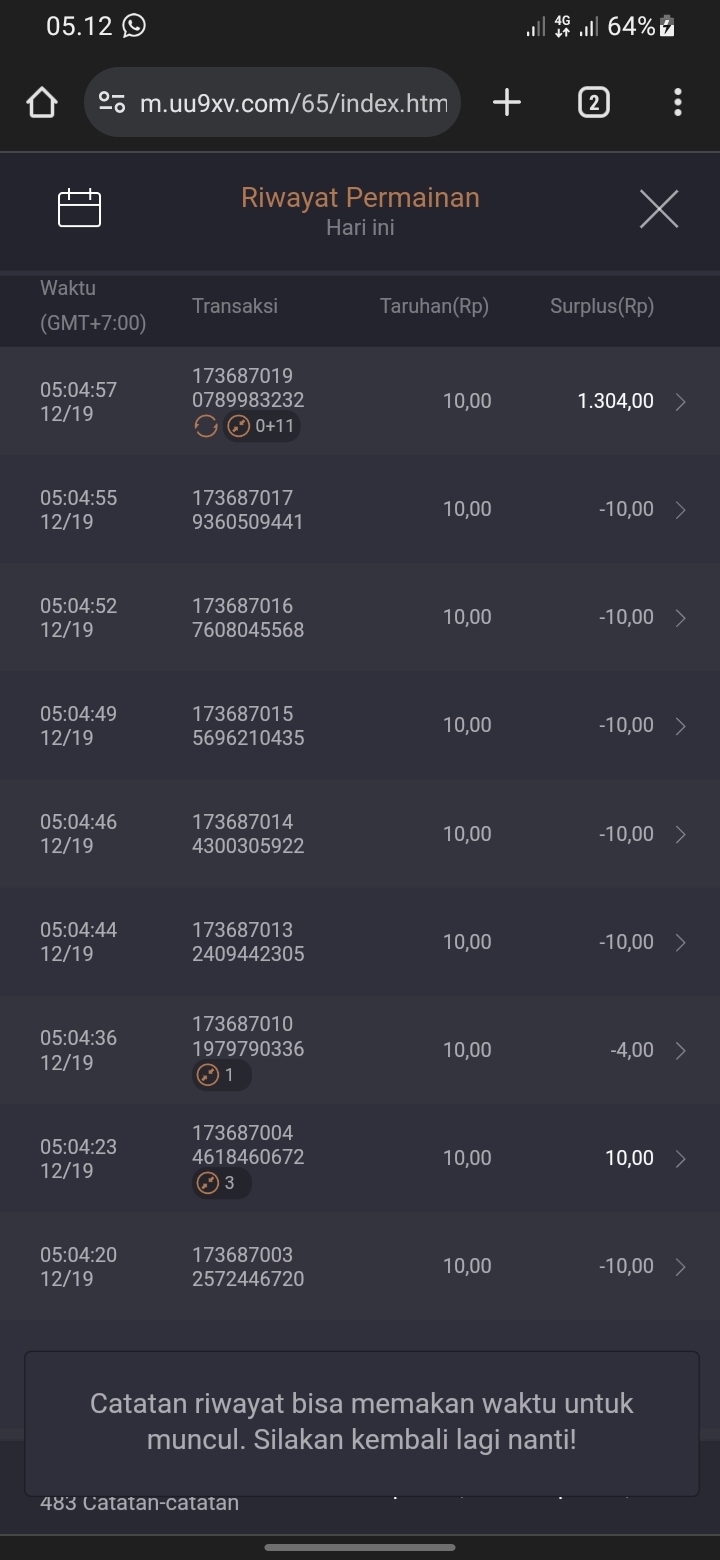Viewport: 720px width, 1560px height.
Task: Open the tab switcher showing 2 tabs
Action: point(593,102)
